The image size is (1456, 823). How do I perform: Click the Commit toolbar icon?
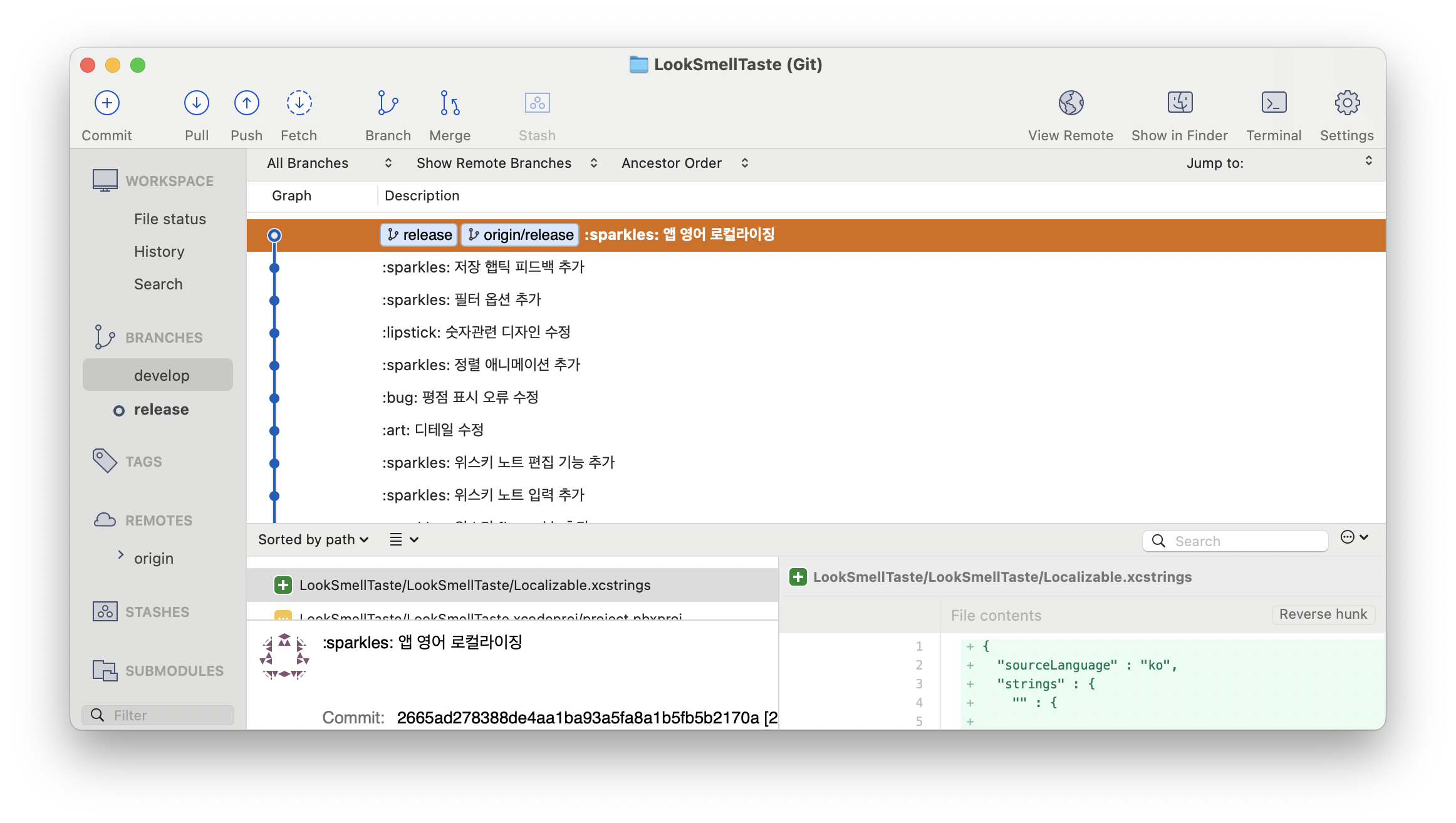tap(107, 103)
